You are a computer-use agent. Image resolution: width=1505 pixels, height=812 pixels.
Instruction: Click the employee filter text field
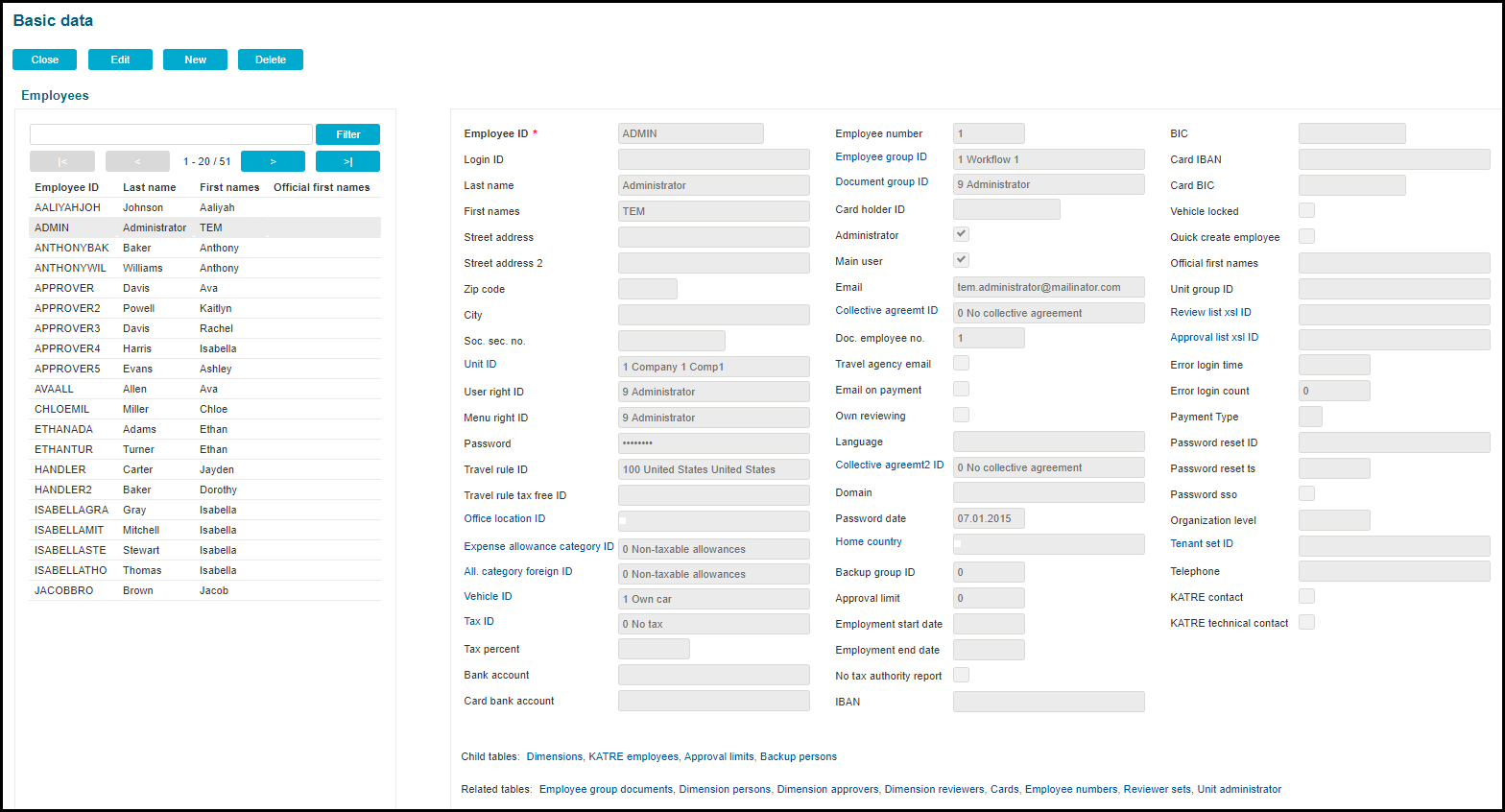click(171, 134)
